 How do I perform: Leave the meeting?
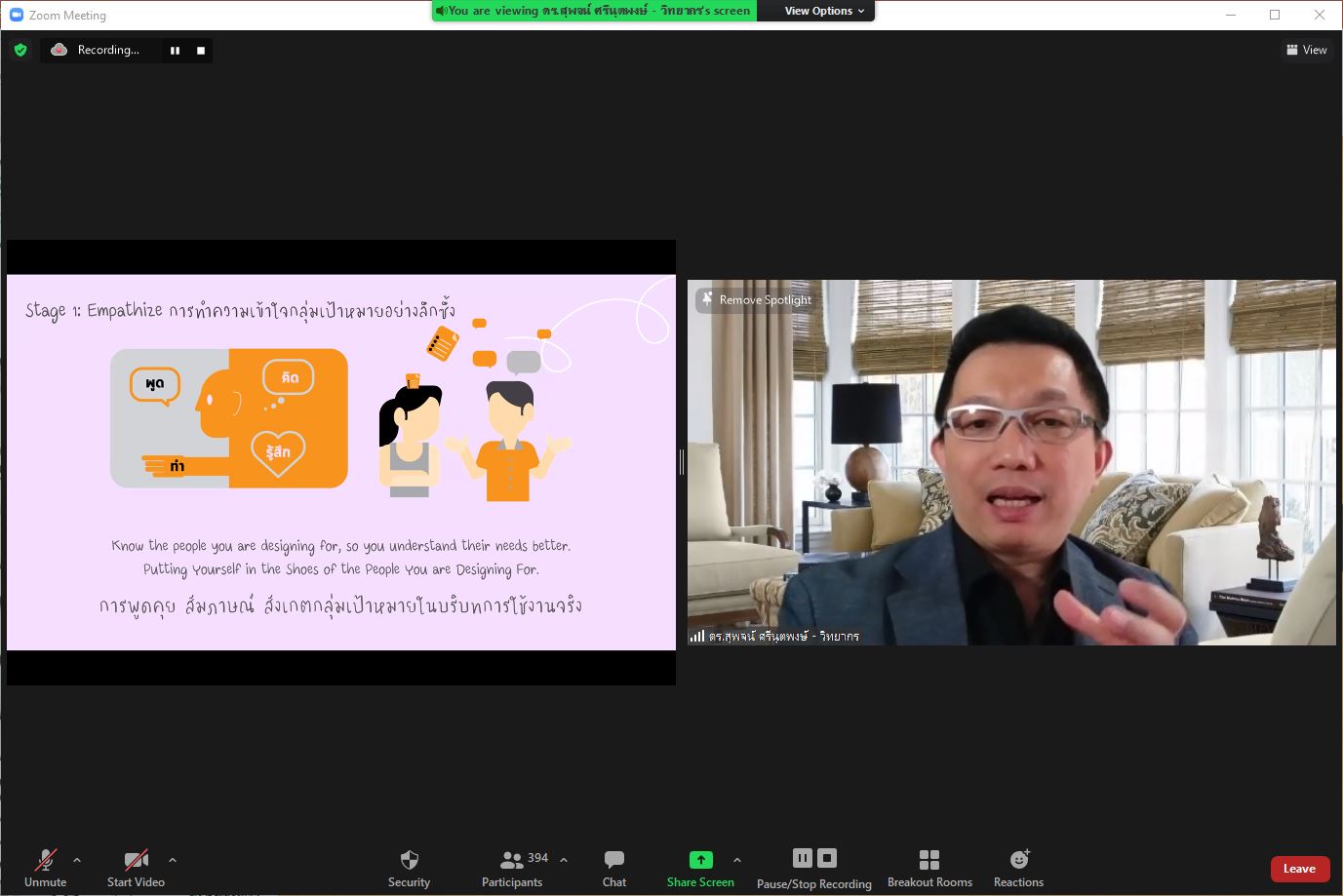pyautogui.click(x=1300, y=869)
